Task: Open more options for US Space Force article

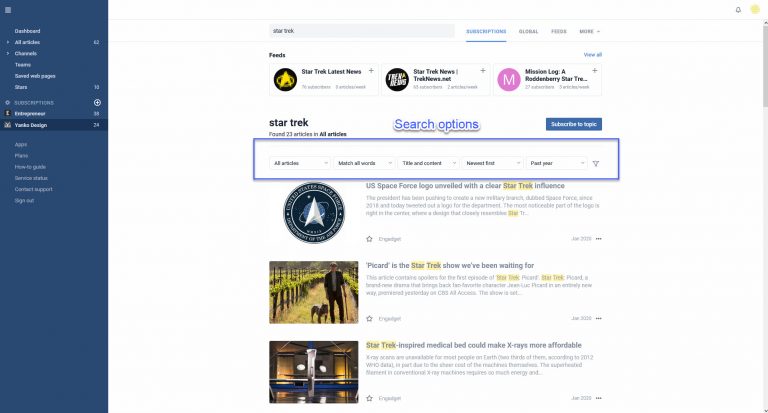Action: point(599,239)
